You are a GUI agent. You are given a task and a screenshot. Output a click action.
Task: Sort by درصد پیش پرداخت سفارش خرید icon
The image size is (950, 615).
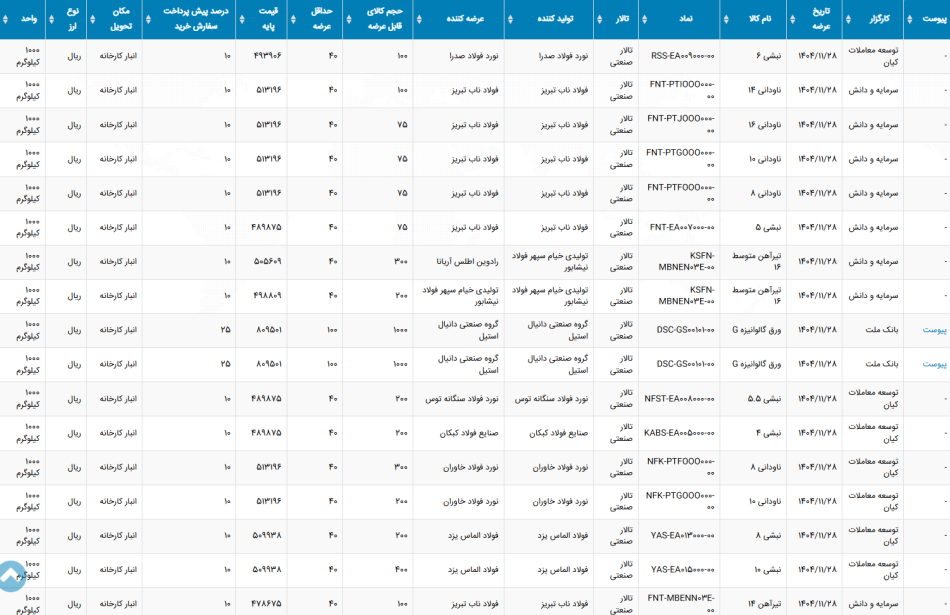tap(148, 19)
